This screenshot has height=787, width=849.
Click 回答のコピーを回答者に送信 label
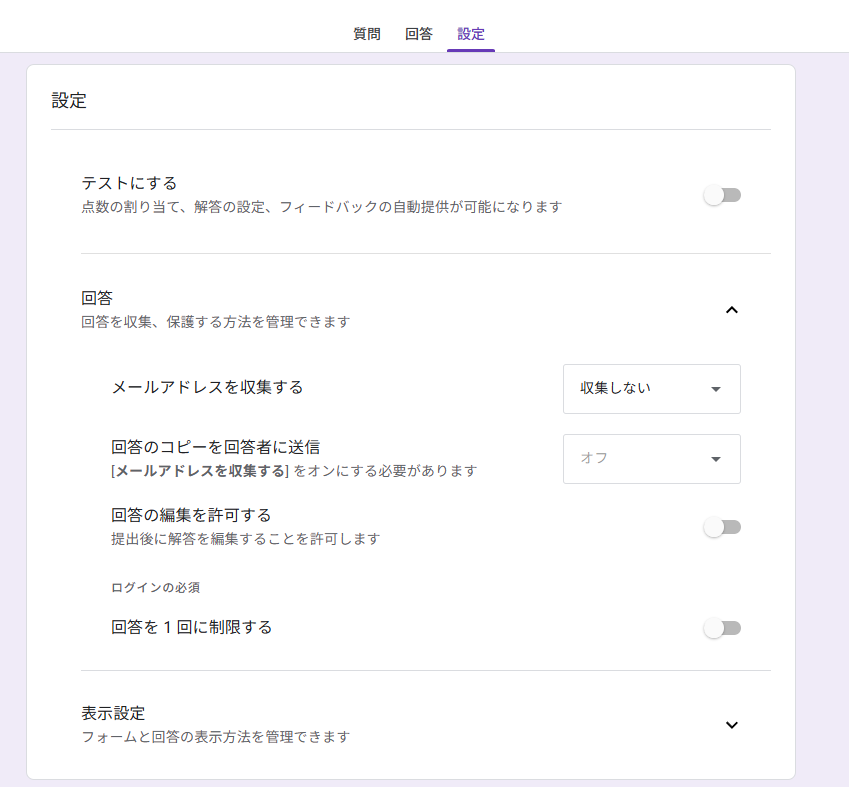point(215,447)
